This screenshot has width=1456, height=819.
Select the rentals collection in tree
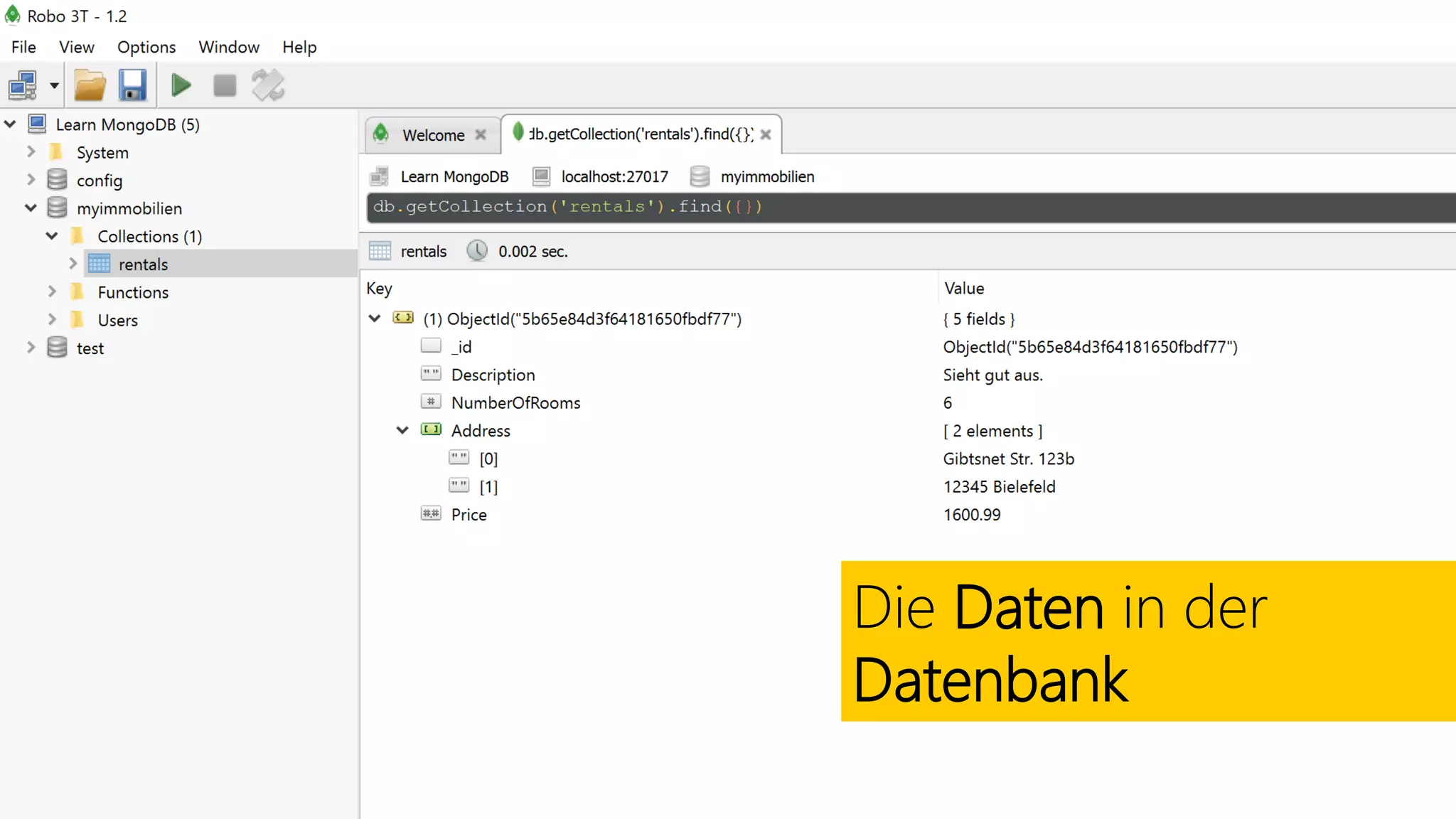coord(143,264)
